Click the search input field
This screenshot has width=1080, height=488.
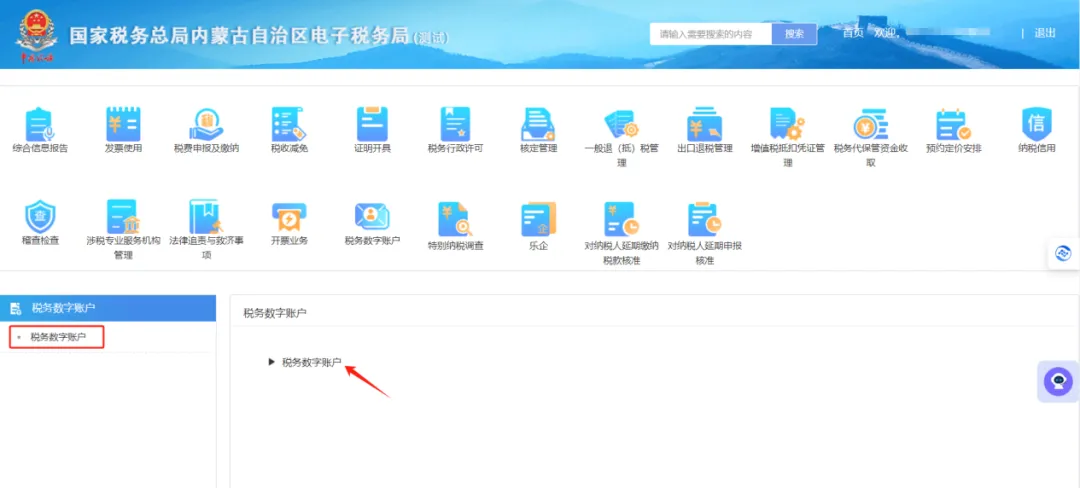point(711,33)
